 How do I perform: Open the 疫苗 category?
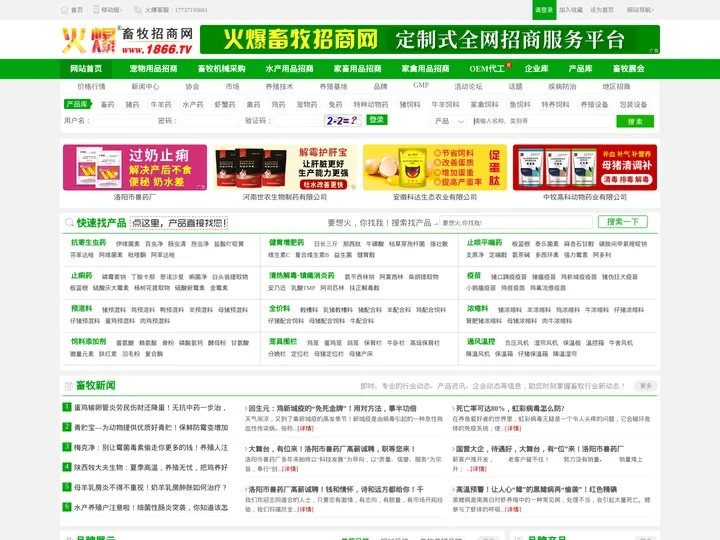(x=473, y=276)
